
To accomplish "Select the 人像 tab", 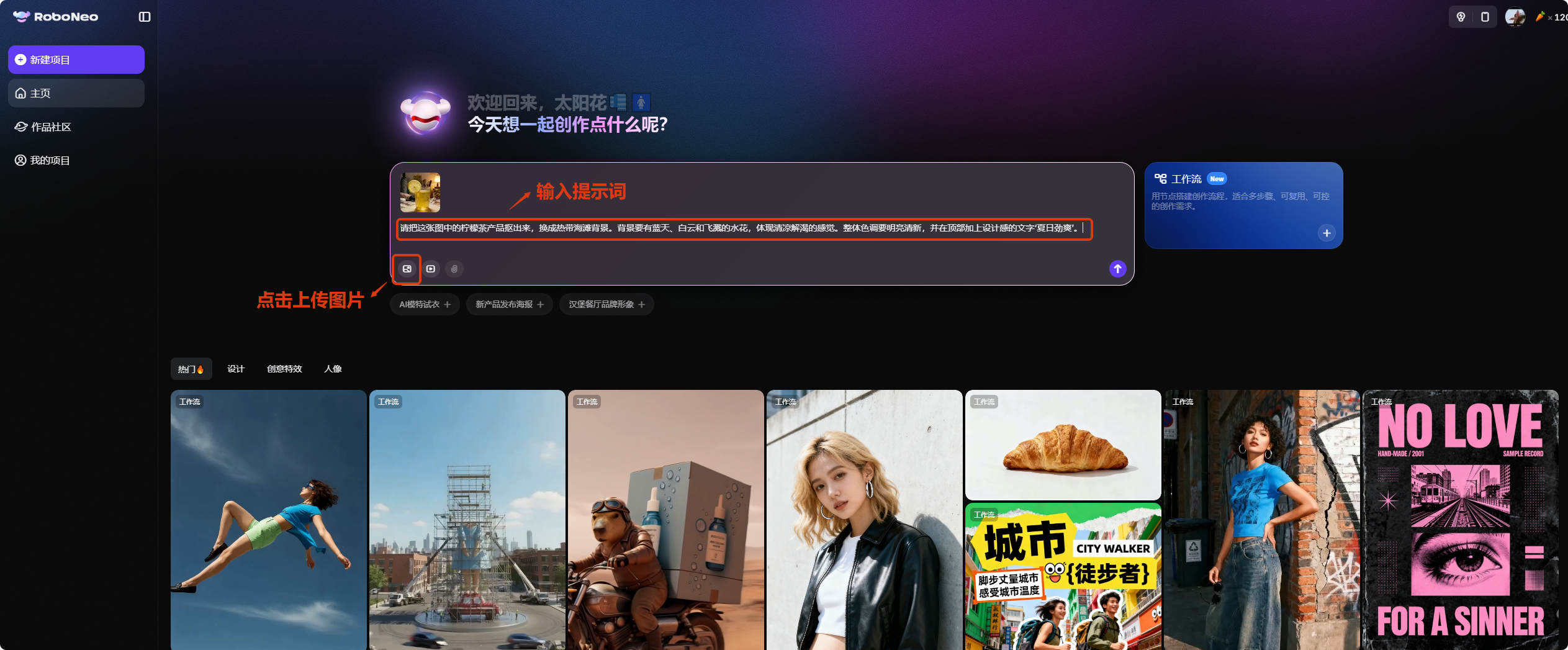I will 333,369.
